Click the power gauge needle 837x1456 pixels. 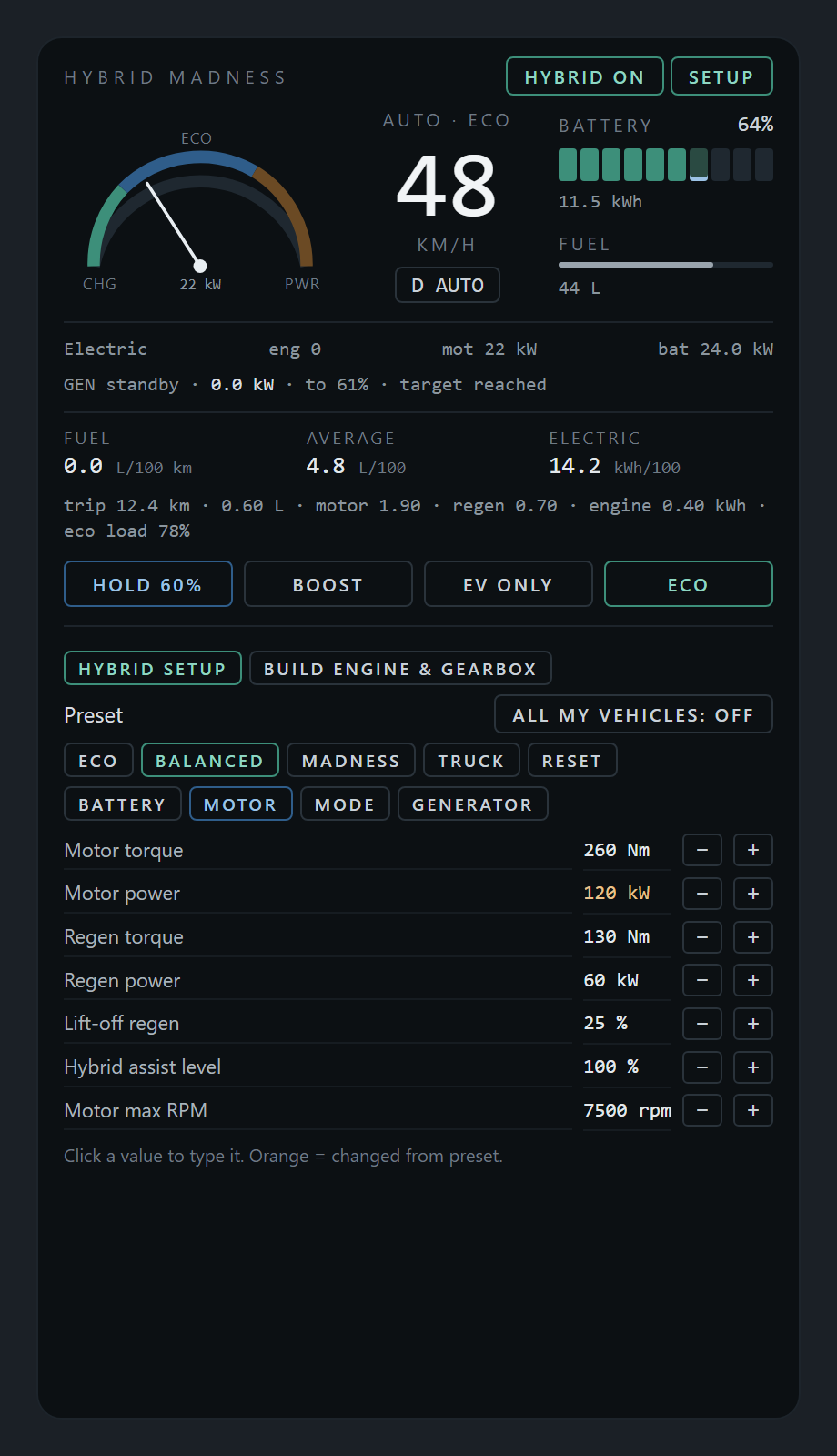point(175,224)
